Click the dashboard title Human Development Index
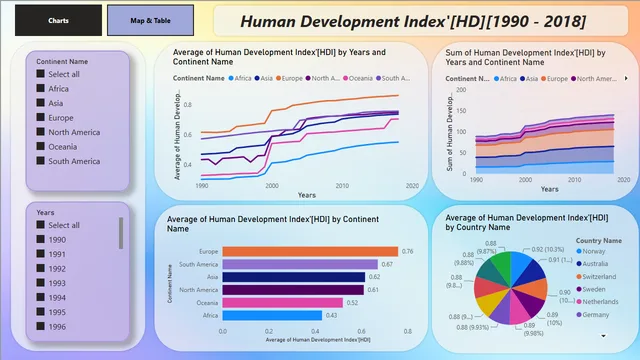The image size is (640, 360). pos(413,21)
